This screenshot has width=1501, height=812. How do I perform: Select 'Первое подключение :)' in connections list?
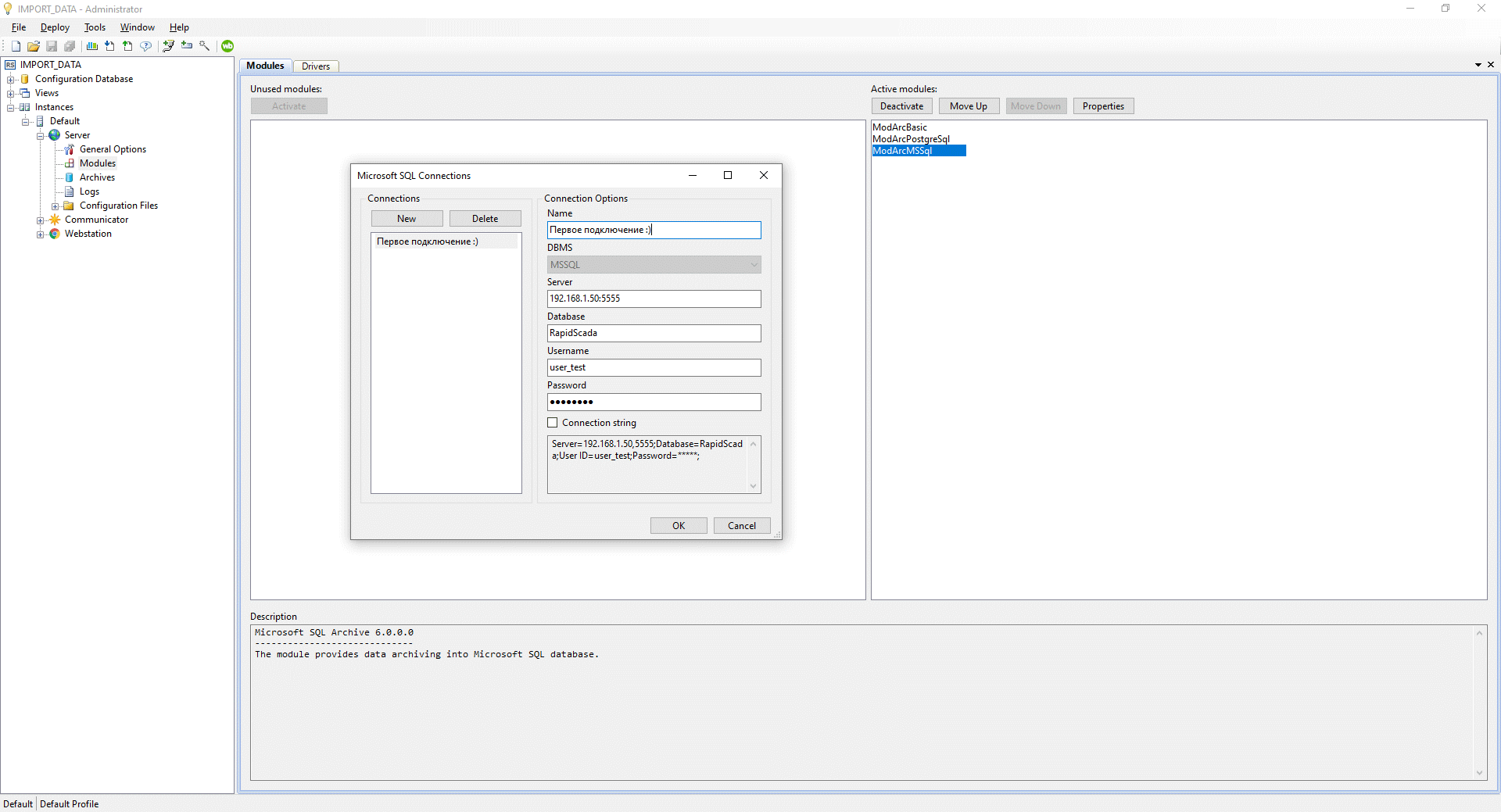(446, 241)
